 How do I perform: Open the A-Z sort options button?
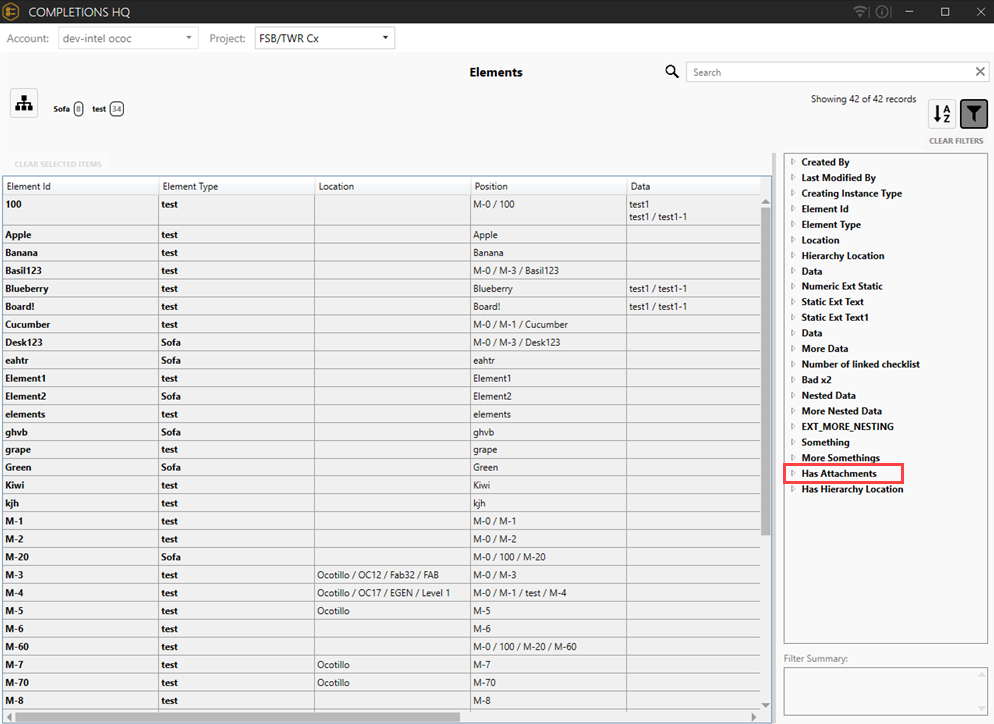point(942,114)
